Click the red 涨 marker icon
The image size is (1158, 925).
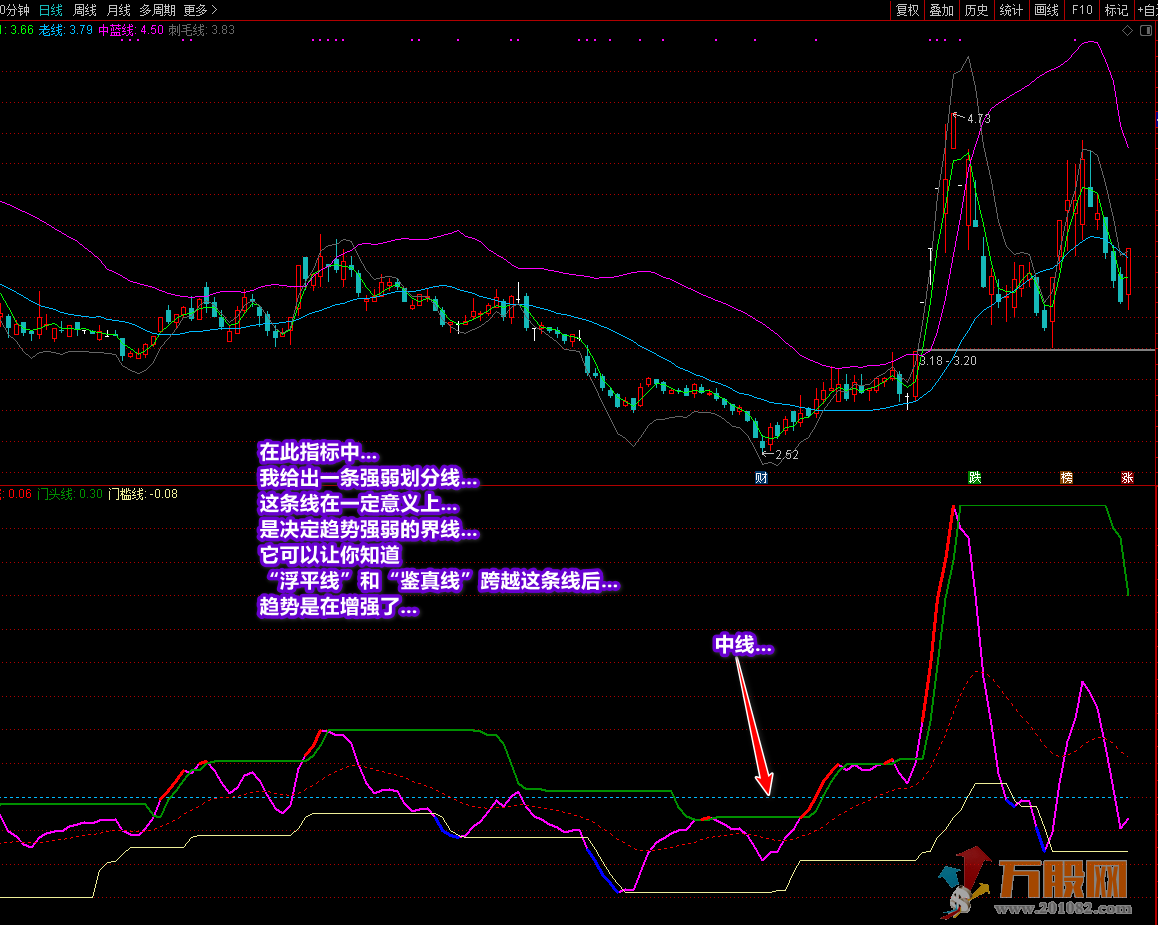click(1127, 478)
